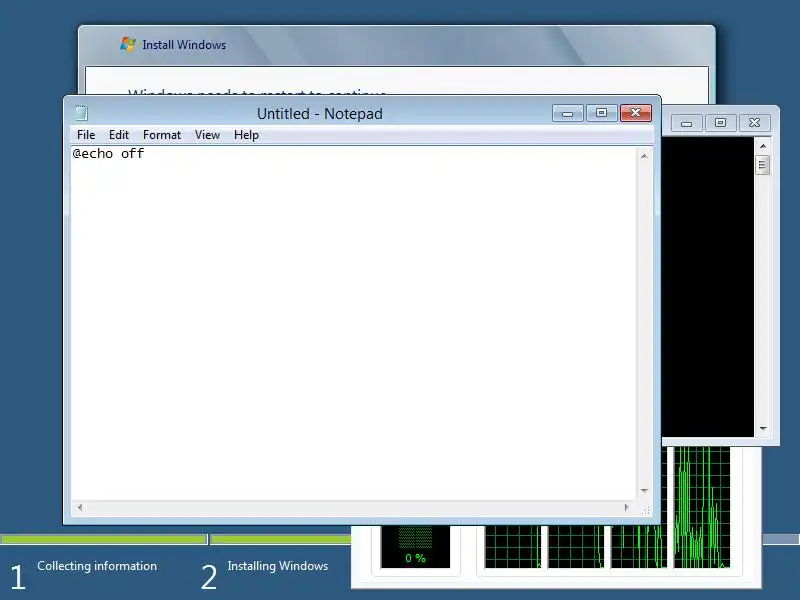Click the Notepad window resize grip
This screenshot has width=800, height=600.
(645, 510)
